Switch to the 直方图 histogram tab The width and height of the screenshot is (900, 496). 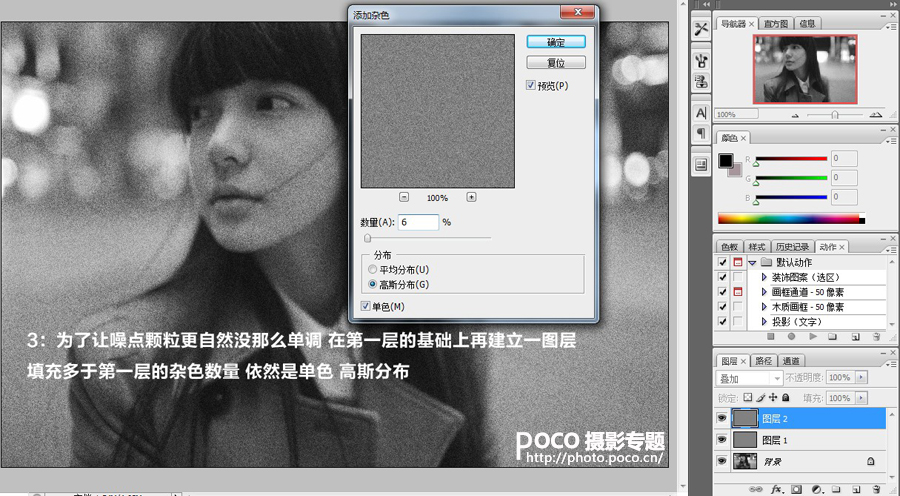pos(775,24)
